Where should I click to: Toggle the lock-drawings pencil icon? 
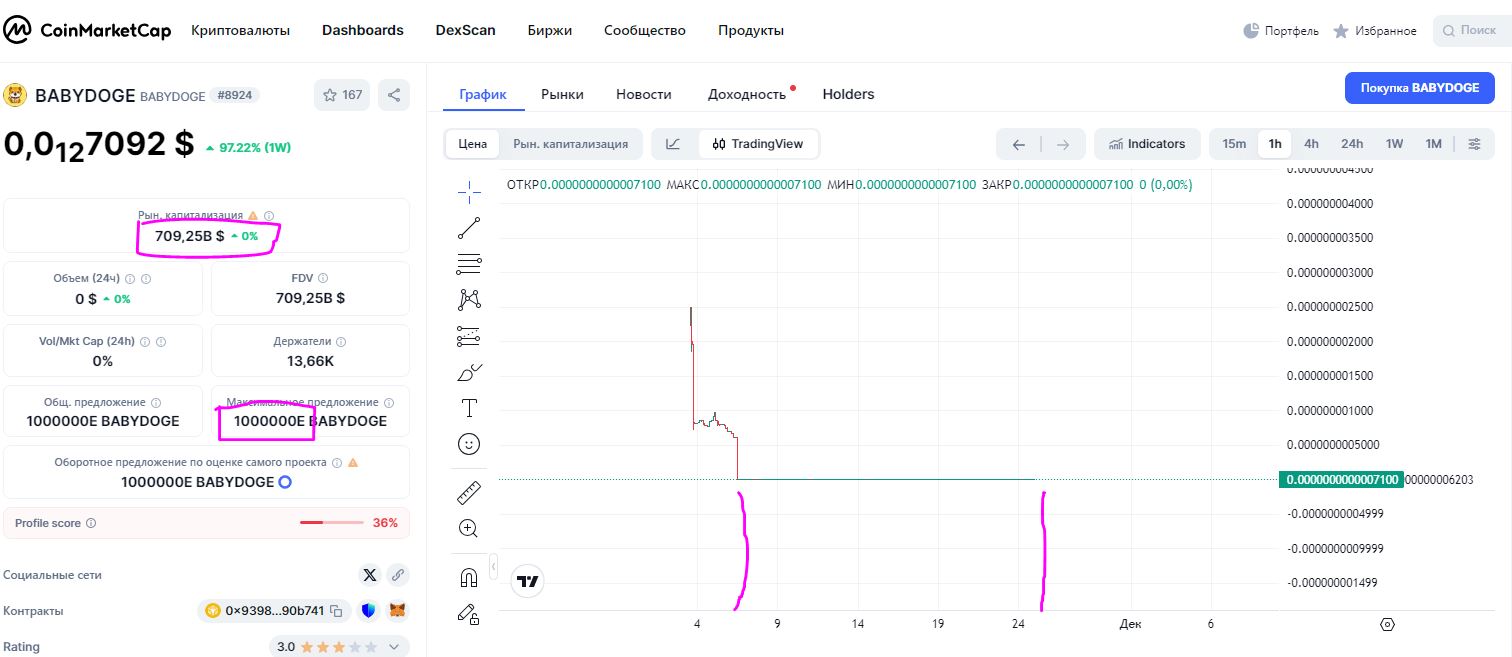click(469, 613)
